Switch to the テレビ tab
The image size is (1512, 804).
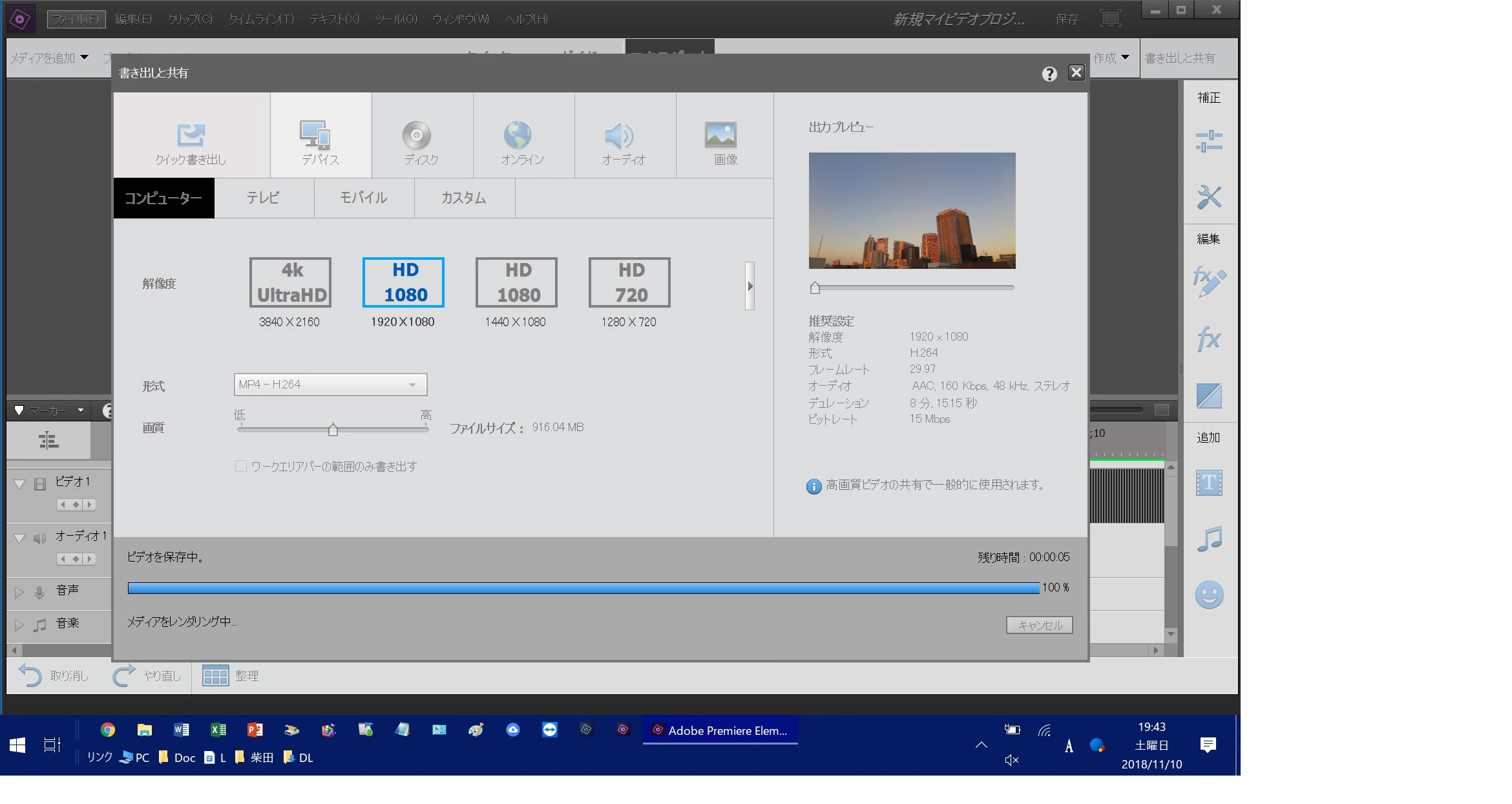click(x=263, y=198)
